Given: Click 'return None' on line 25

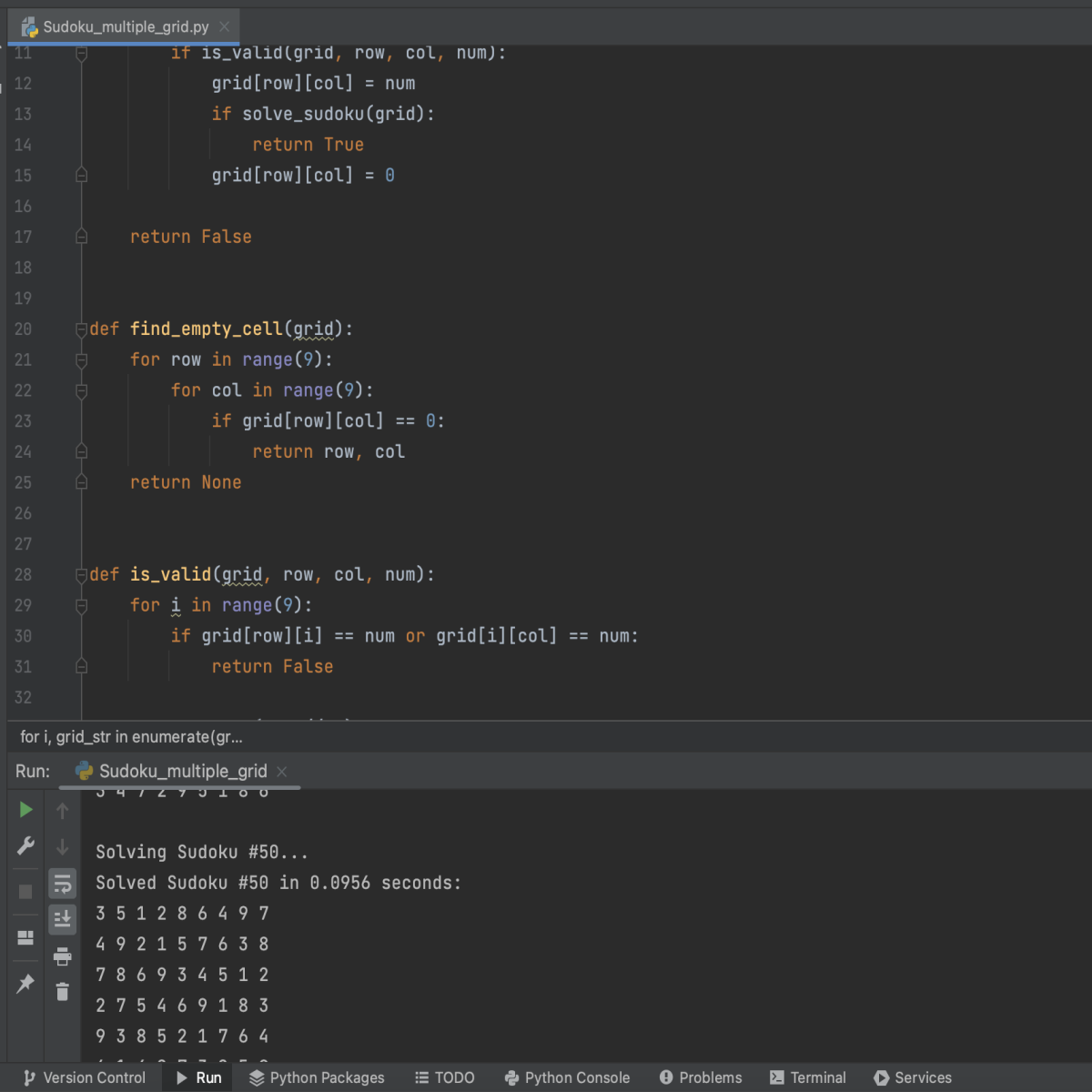Looking at the screenshot, I should click(x=186, y=482).
